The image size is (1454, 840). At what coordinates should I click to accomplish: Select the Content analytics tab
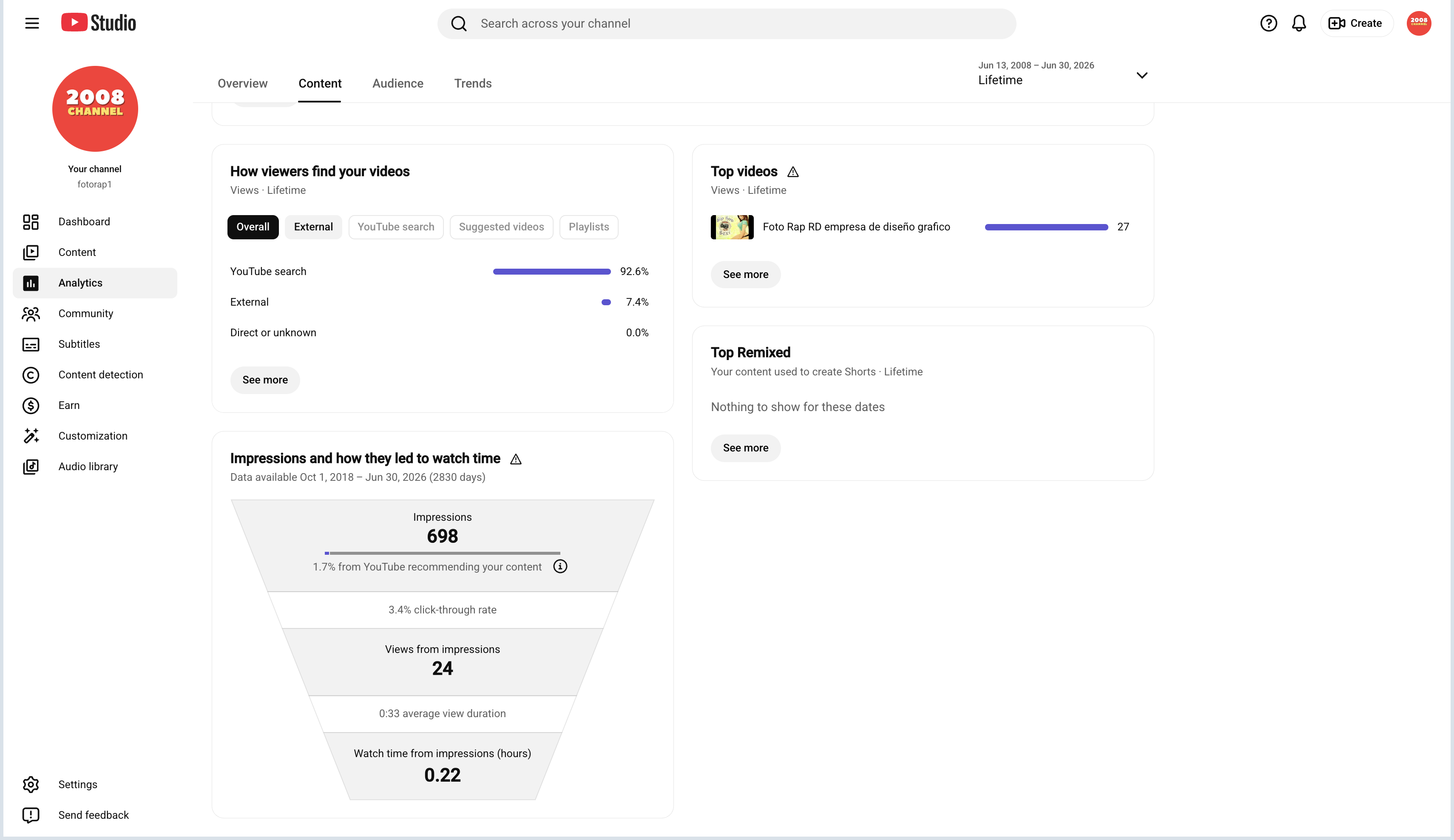coord(320,83)
